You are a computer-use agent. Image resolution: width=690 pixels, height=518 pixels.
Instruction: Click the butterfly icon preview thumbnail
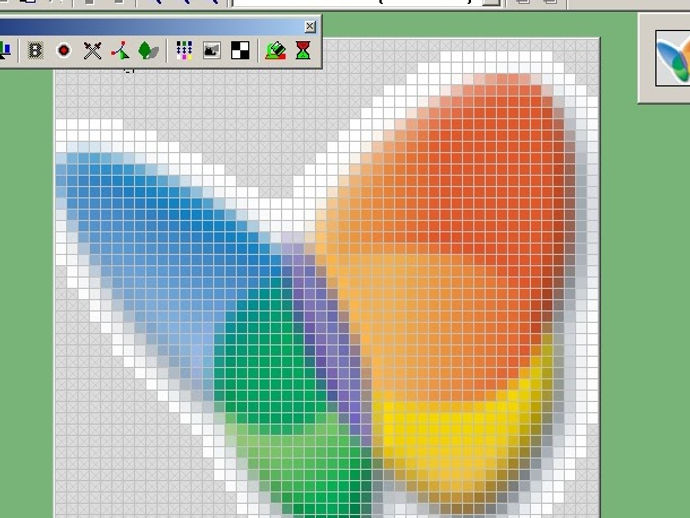672,58
